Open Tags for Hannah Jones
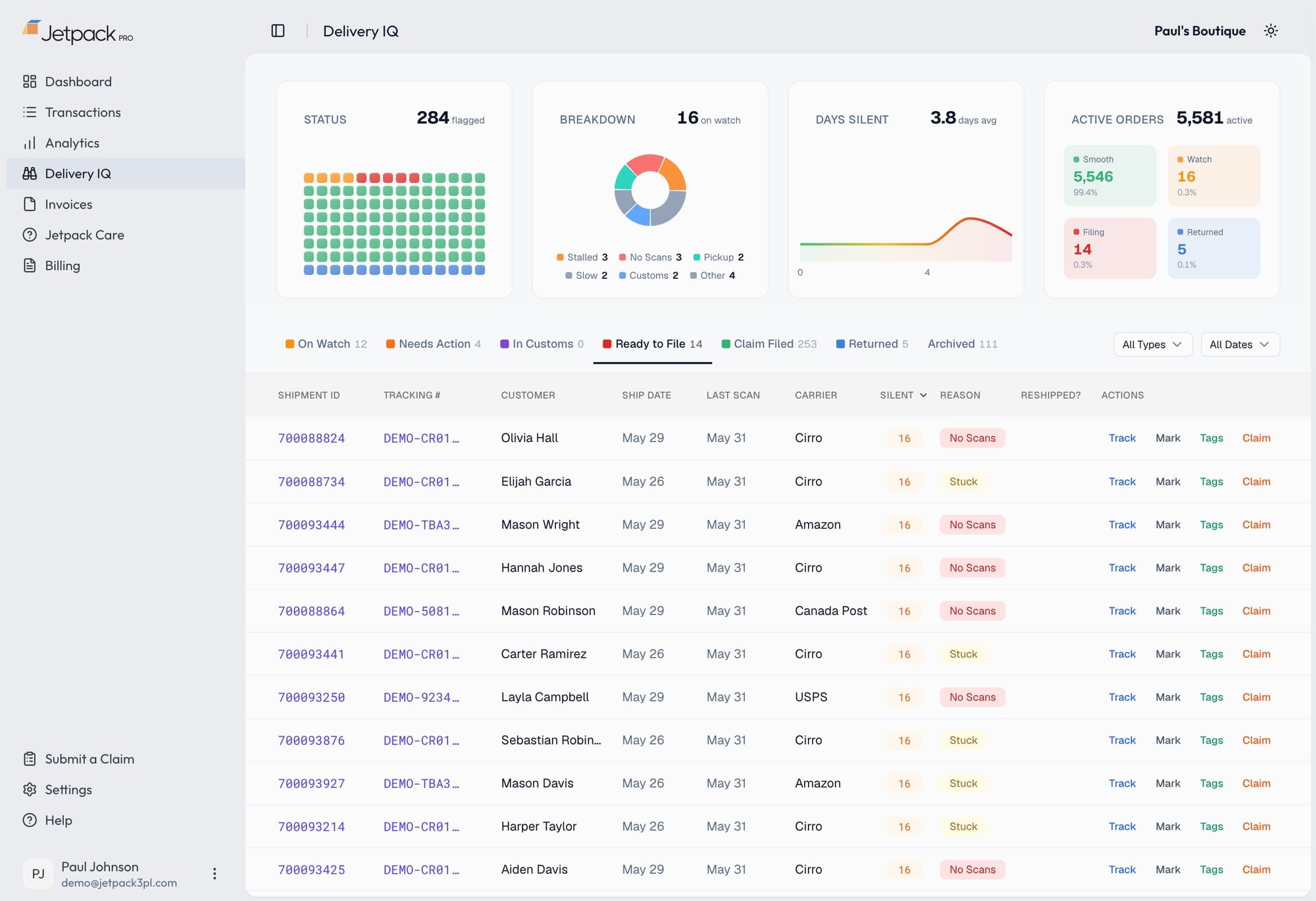This screenshot has width=1316, height=901. click(x=1211, y=568)
